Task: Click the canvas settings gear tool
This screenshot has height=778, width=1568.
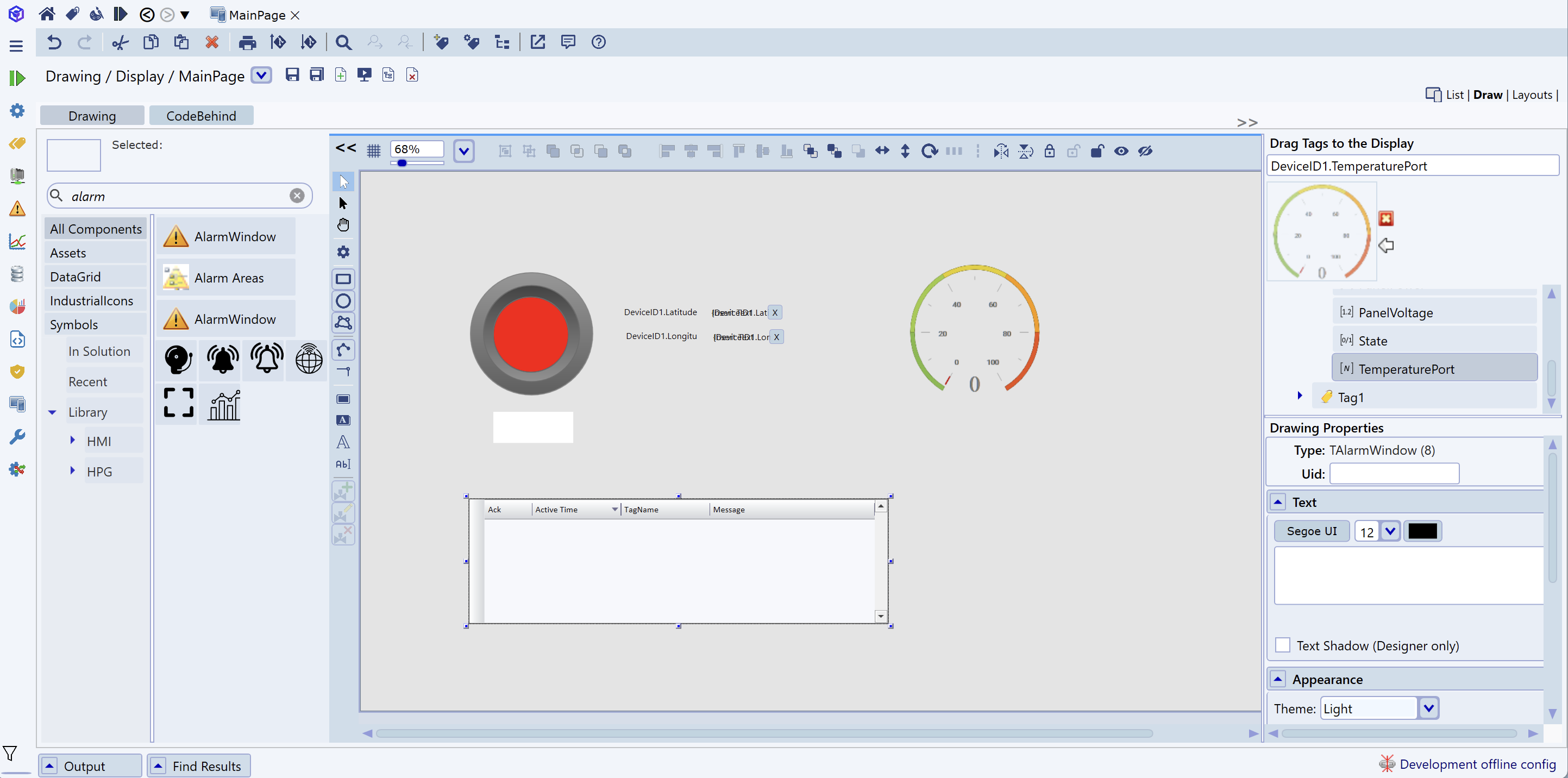Action: [343, 252]
